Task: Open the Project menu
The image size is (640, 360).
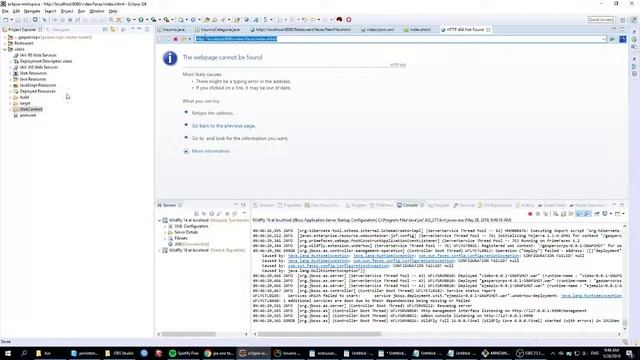Action: (x=67, y=11)
